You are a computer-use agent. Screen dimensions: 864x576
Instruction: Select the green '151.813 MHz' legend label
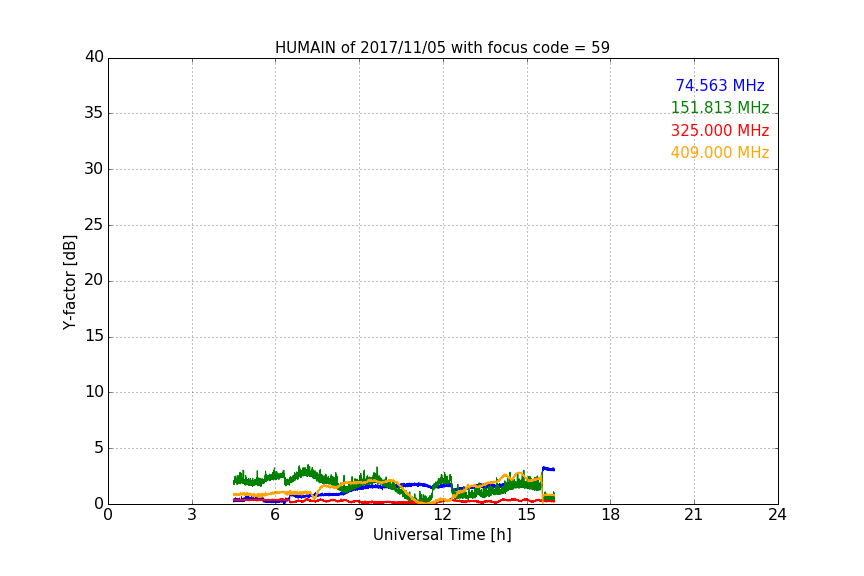click(720, 107)
